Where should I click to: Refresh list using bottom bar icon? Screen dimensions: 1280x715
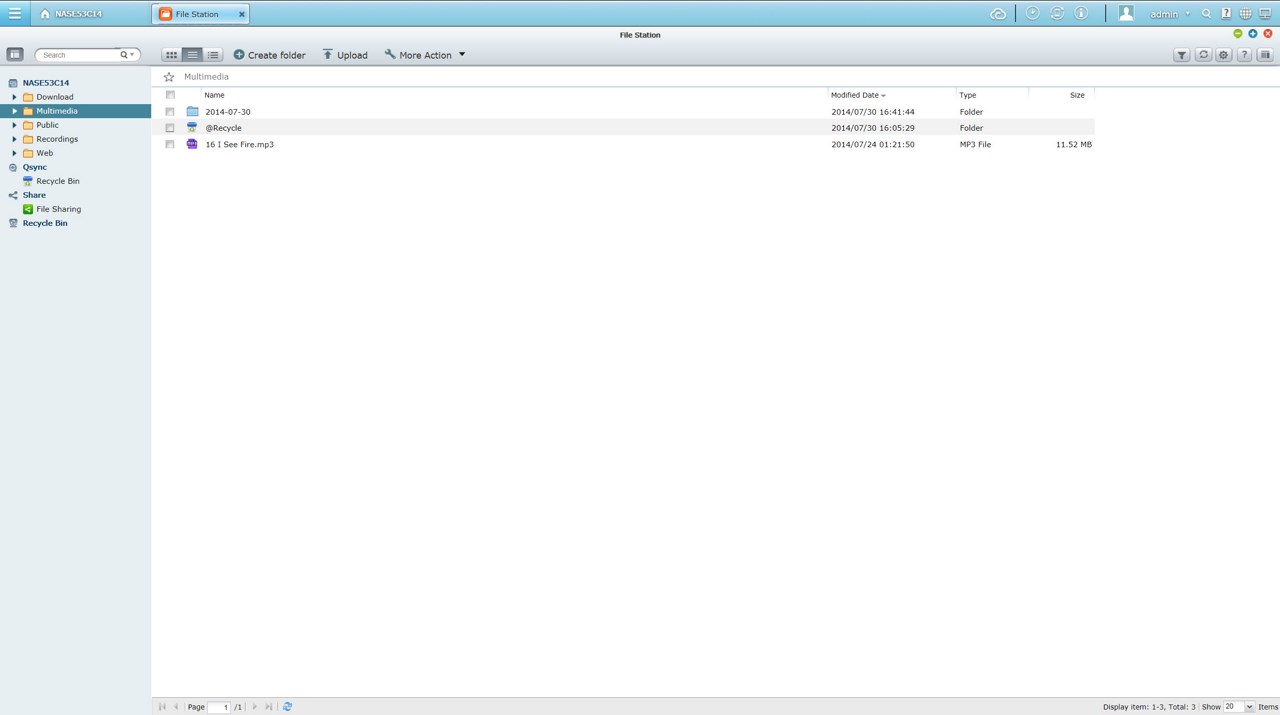(287, 707)
